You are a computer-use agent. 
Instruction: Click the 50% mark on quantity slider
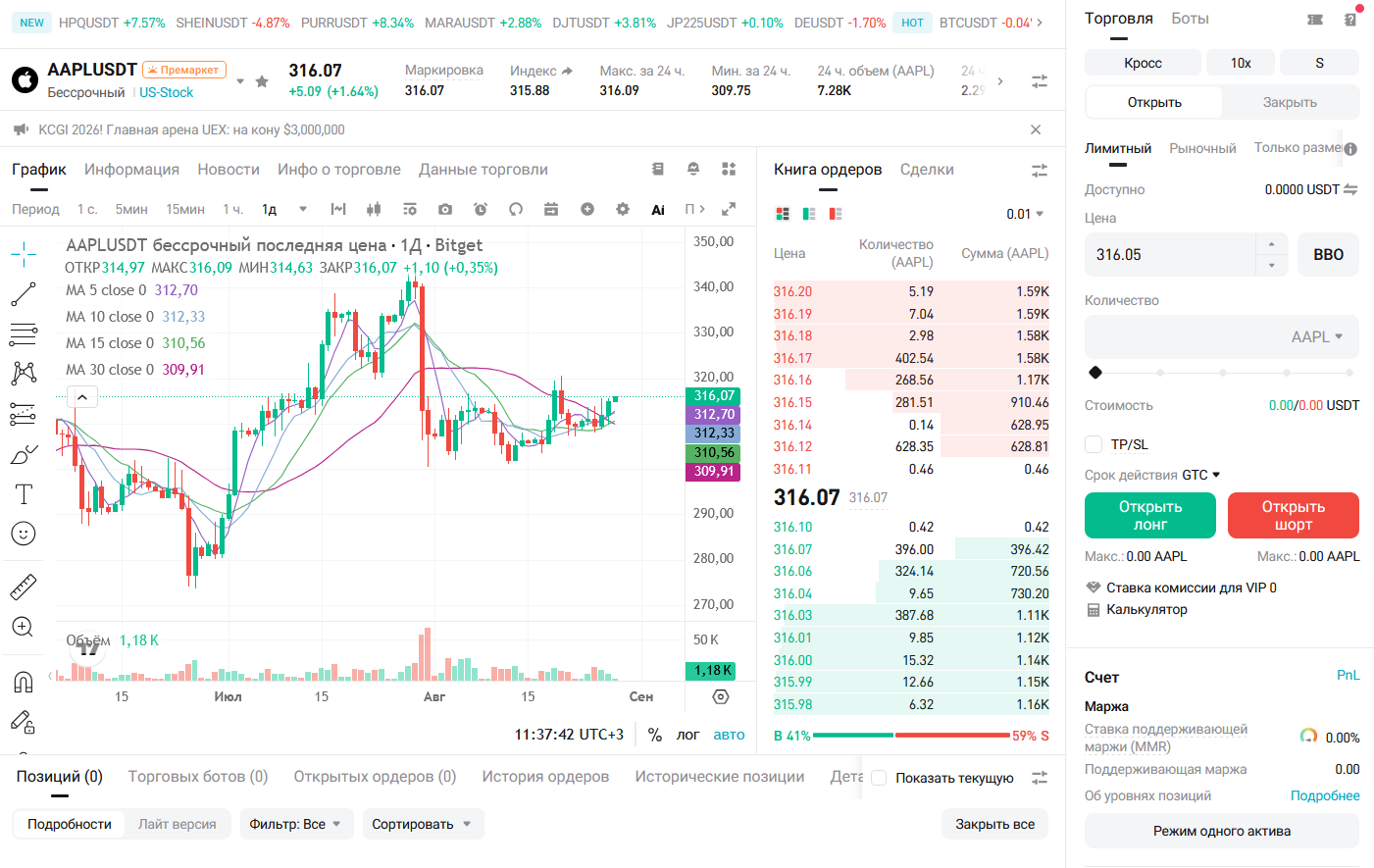pos(1223,373)
